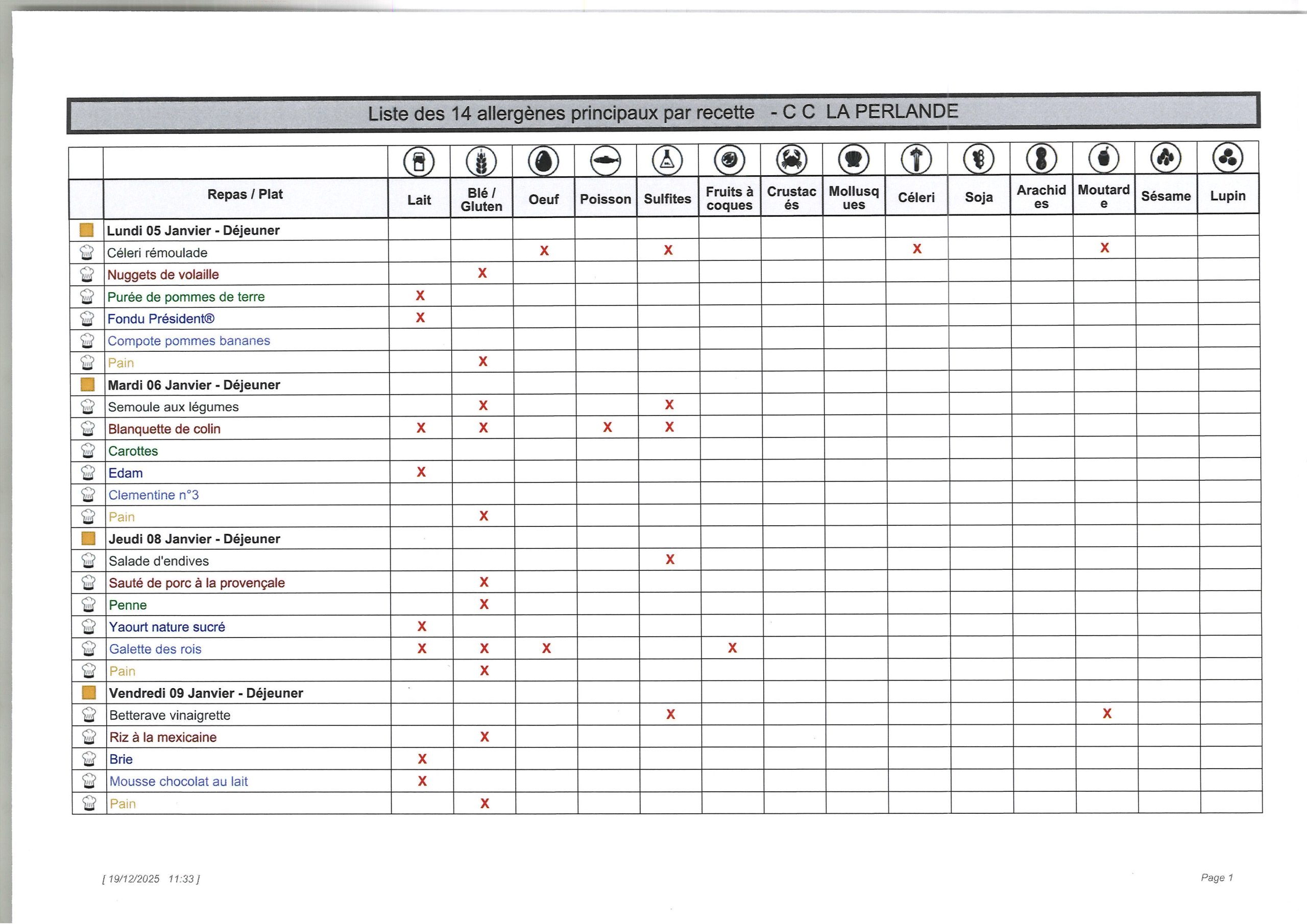Image resolution: width=1307 pixels, height=924 pixels.
Task: Click the Galette des rois Fruits à coques X
Action: pos(732,648)
